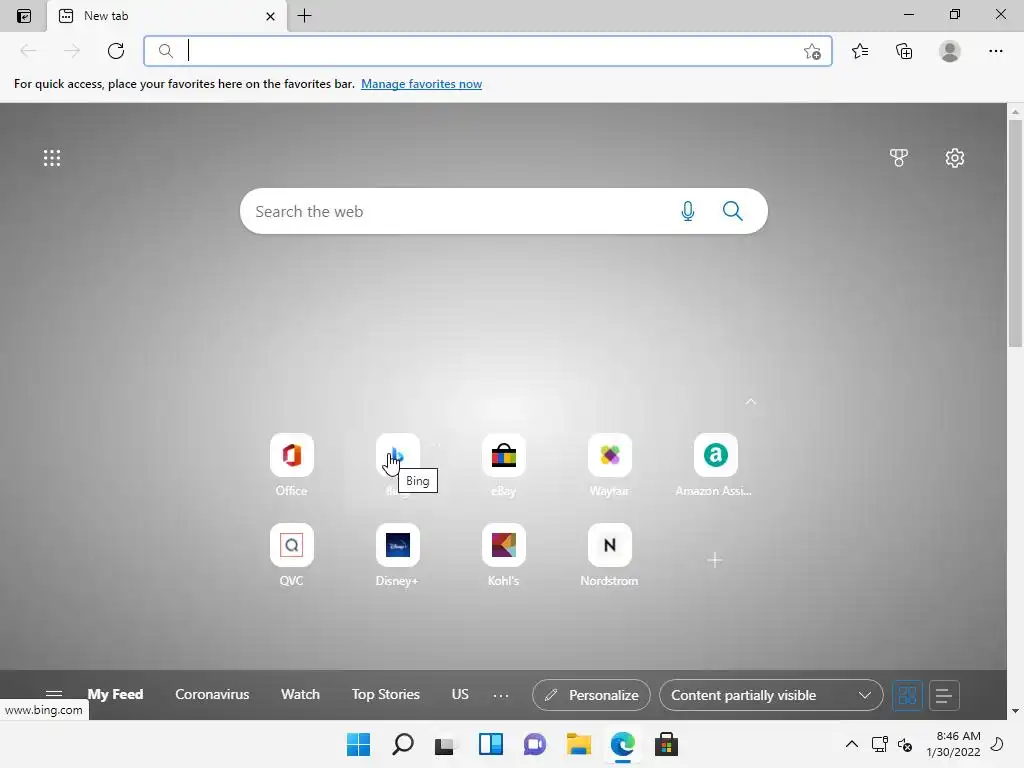Switch feed to list view
Image resolution: width=1024 pixels, height=768 pixels.
(x=943, y=696)
